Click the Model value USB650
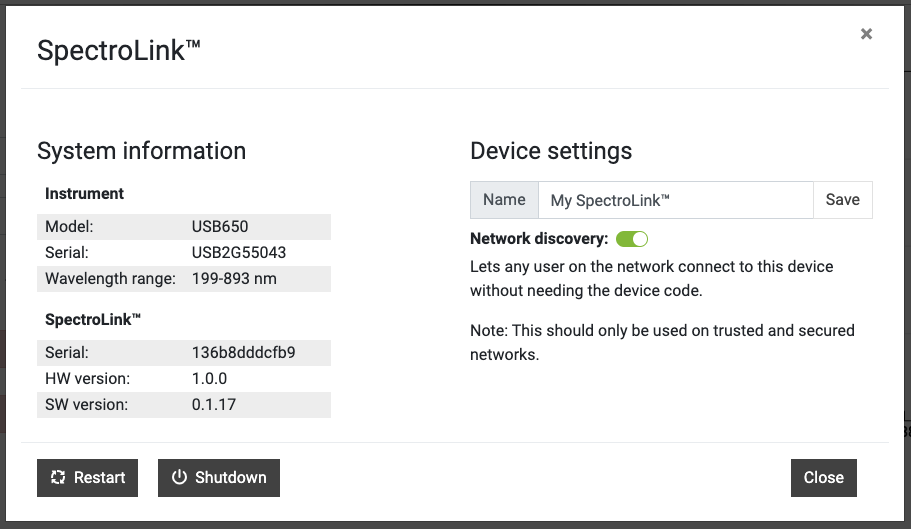The width and height of the screenshot is (911, 529). point(220,226)
